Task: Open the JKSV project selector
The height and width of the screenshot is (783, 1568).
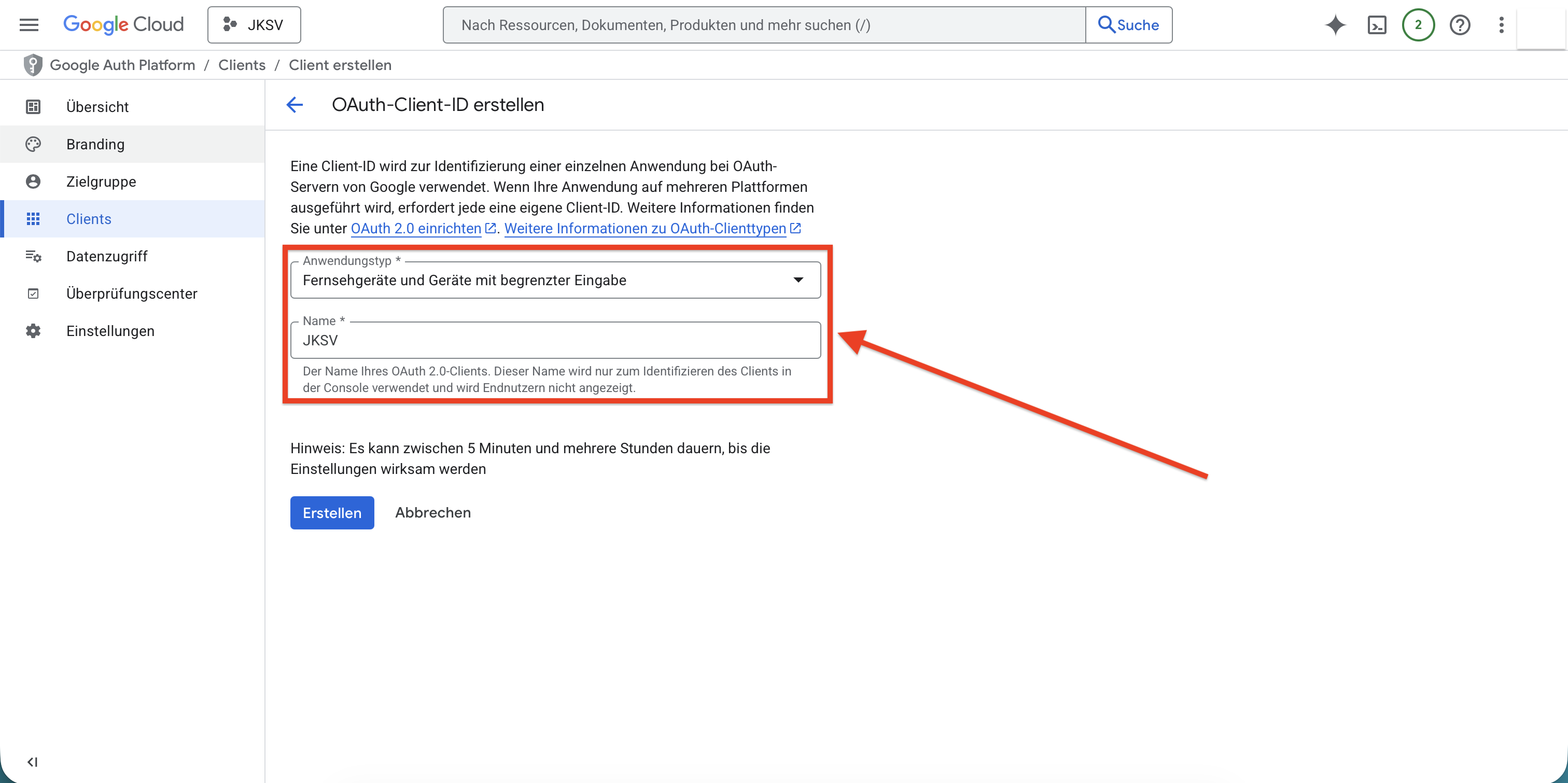Action: coord(254,25)
